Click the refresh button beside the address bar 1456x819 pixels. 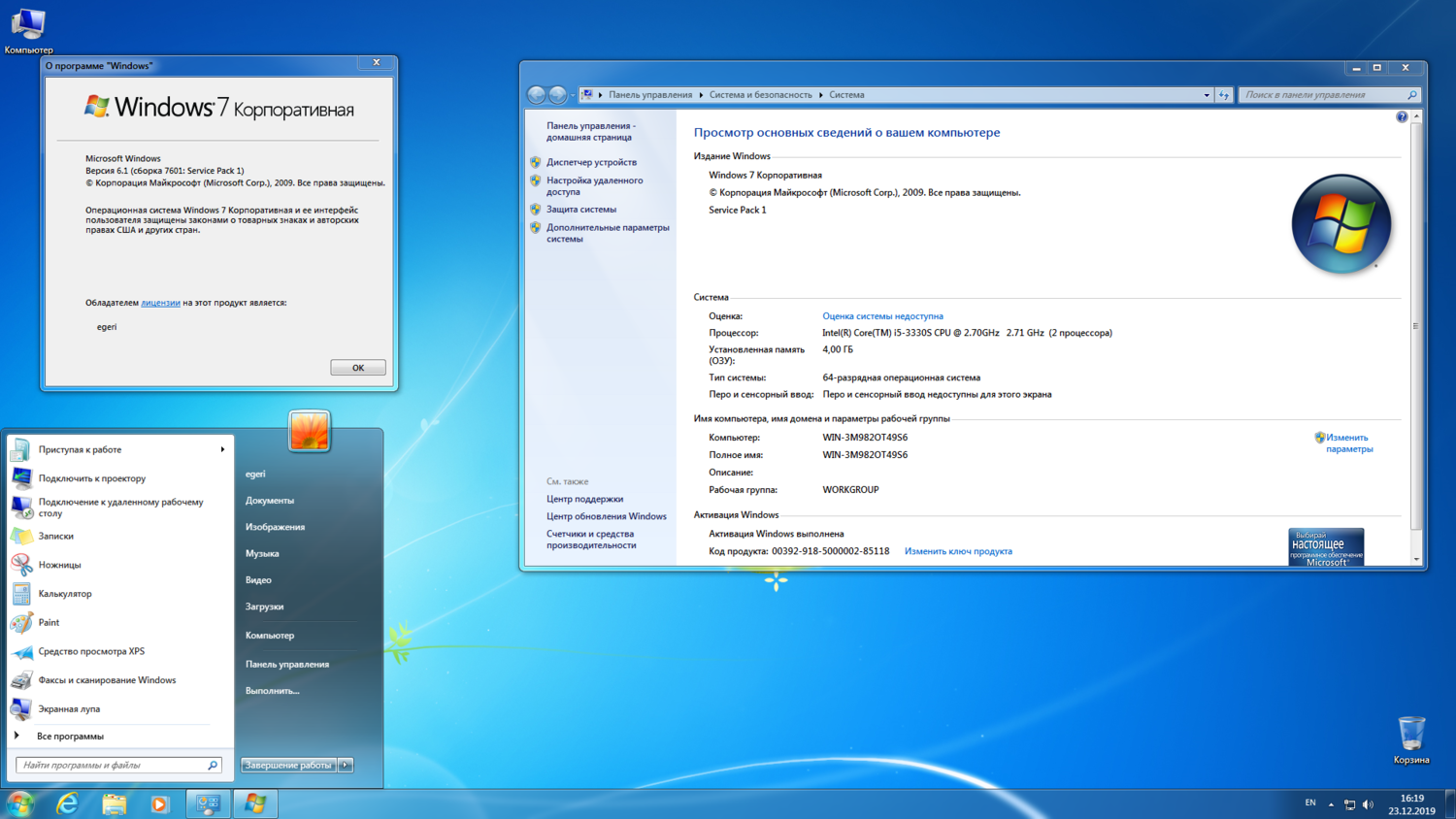pyautogui.click(x=1224, y=95)
